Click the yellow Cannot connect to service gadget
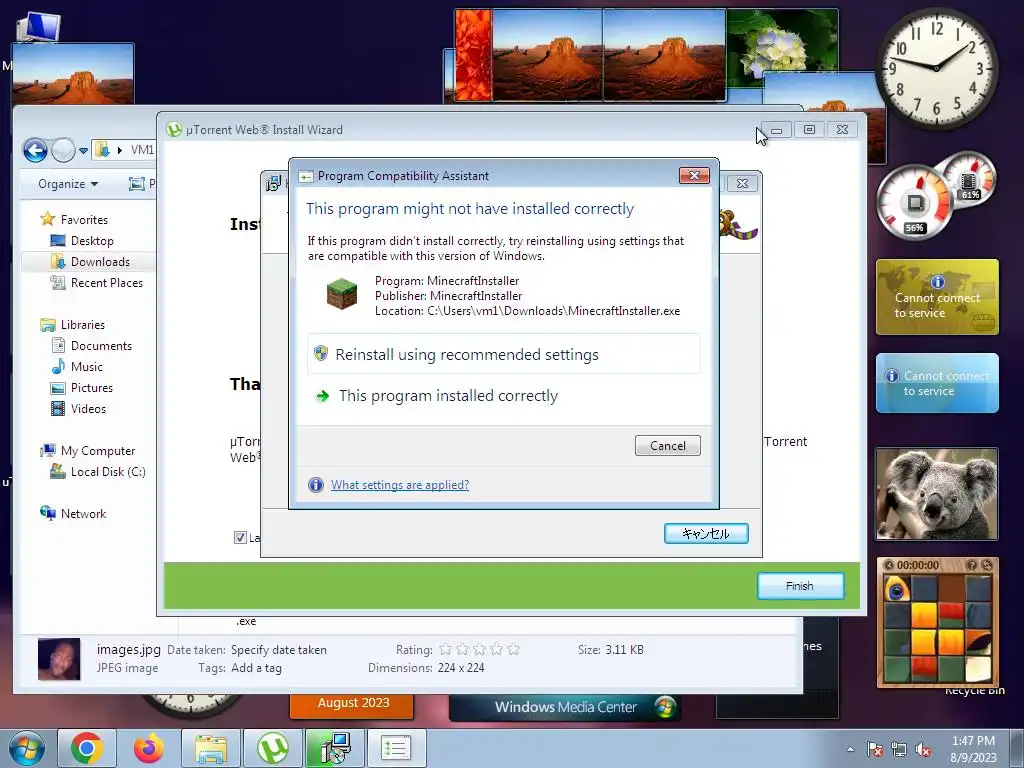The width and height of the screenshot is (1024, 768). [x=937, y=297]
